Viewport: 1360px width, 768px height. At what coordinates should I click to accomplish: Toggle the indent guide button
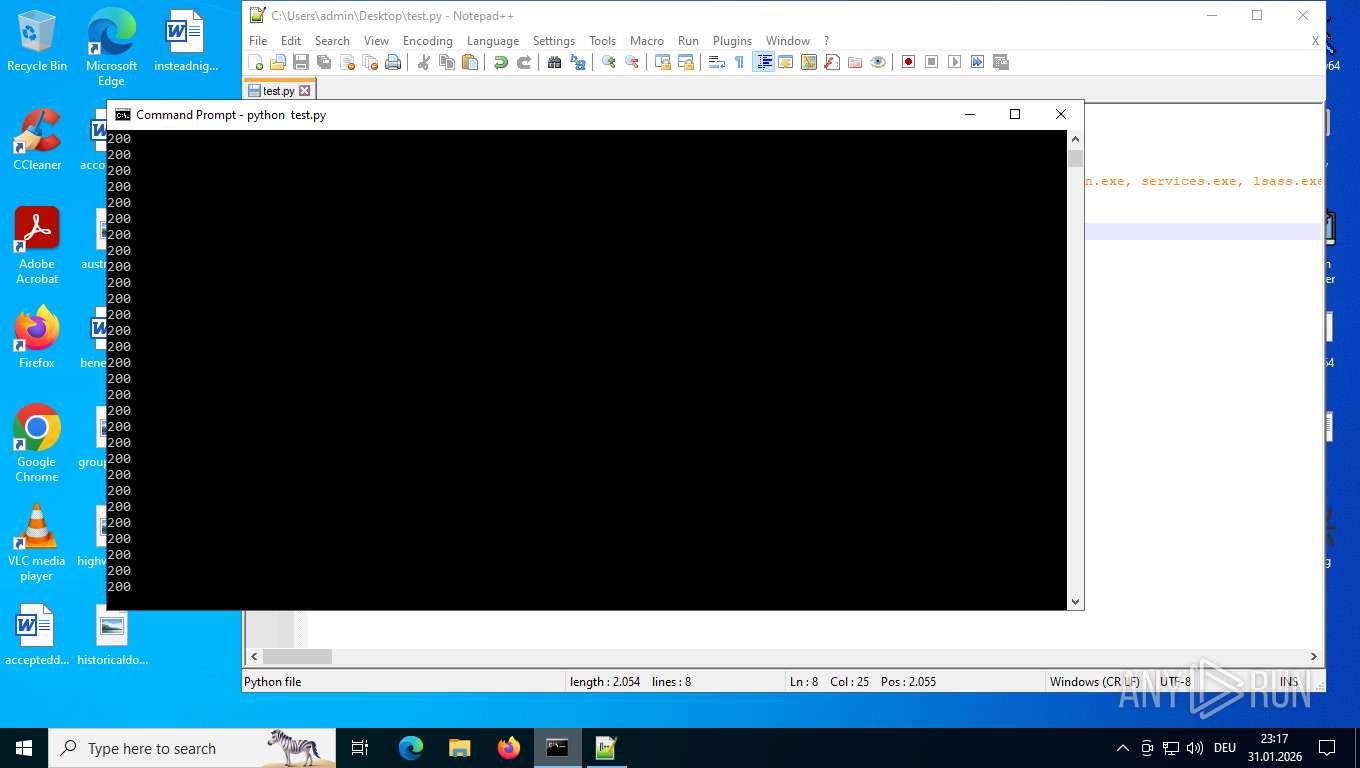[764, 62]
